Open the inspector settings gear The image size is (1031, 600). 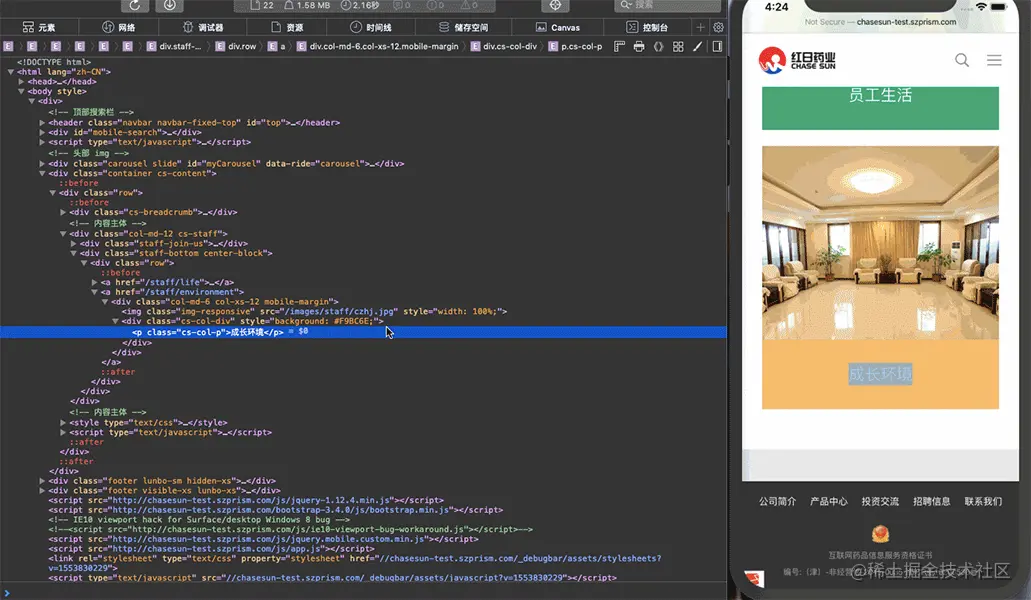(718, 27)
